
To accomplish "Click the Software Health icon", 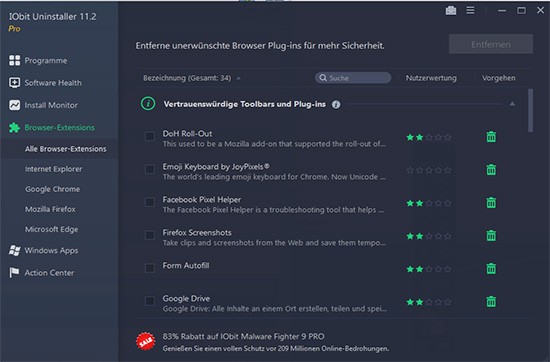I will (x=14, y=83).
